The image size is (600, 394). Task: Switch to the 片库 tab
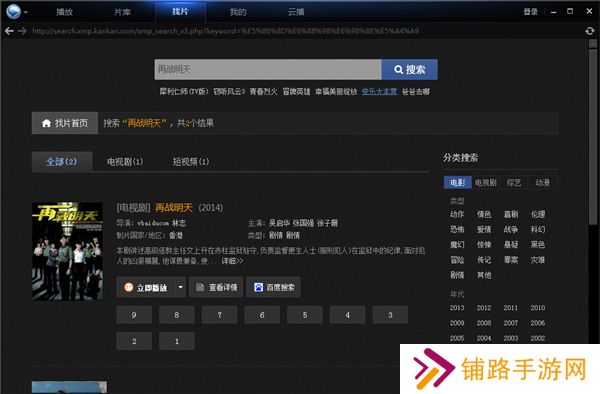point(122,12)
